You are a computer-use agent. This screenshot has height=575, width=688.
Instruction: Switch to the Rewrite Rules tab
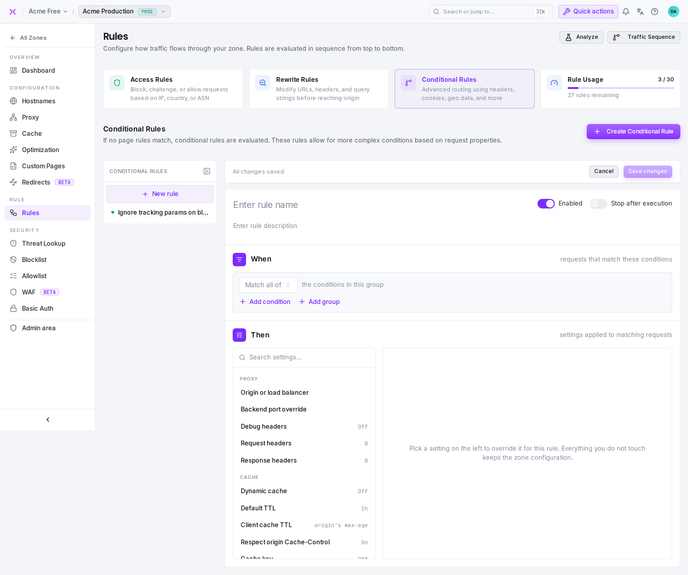pos(319,89)
